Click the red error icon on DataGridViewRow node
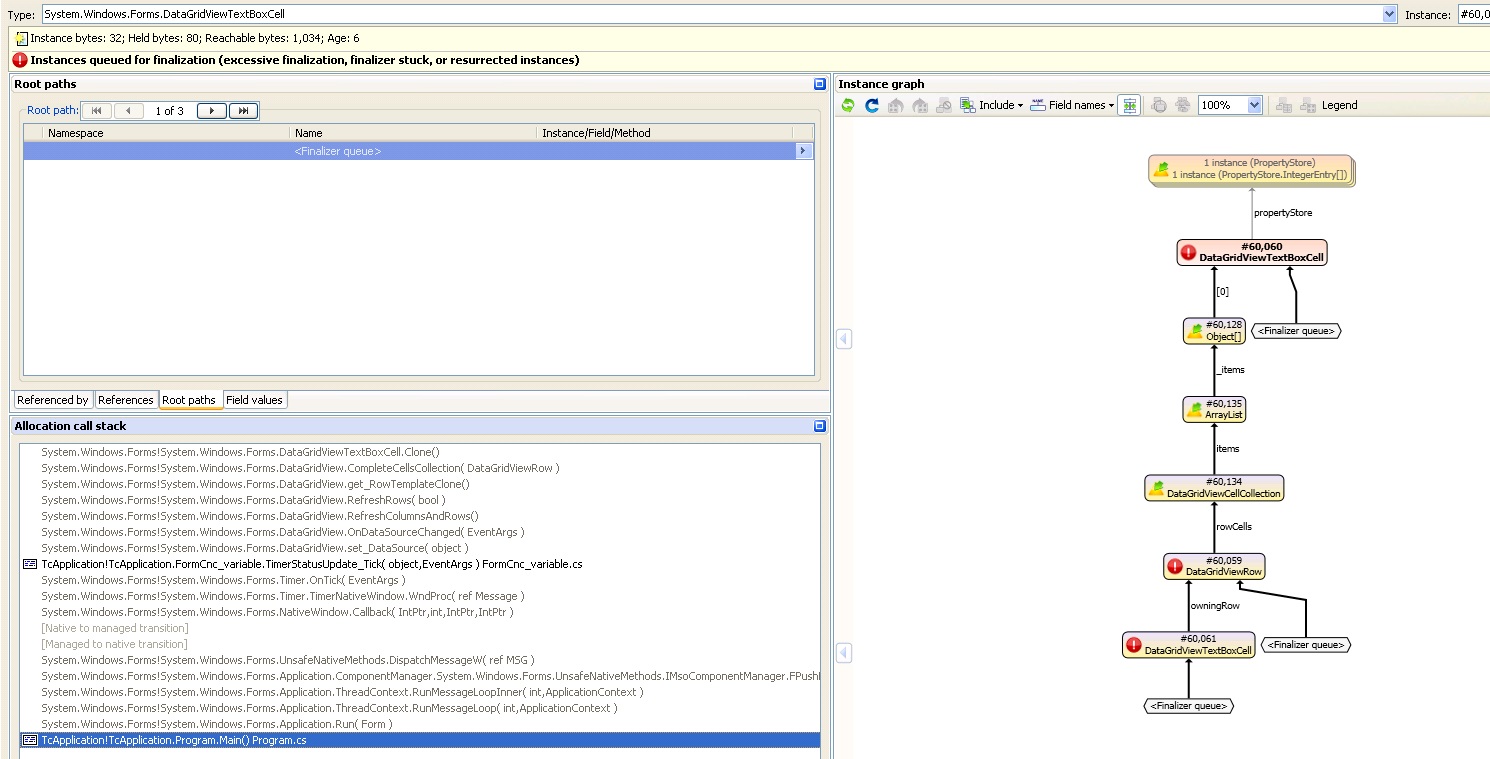This screenshot has width=1490, height=759. click(1175, 566)
